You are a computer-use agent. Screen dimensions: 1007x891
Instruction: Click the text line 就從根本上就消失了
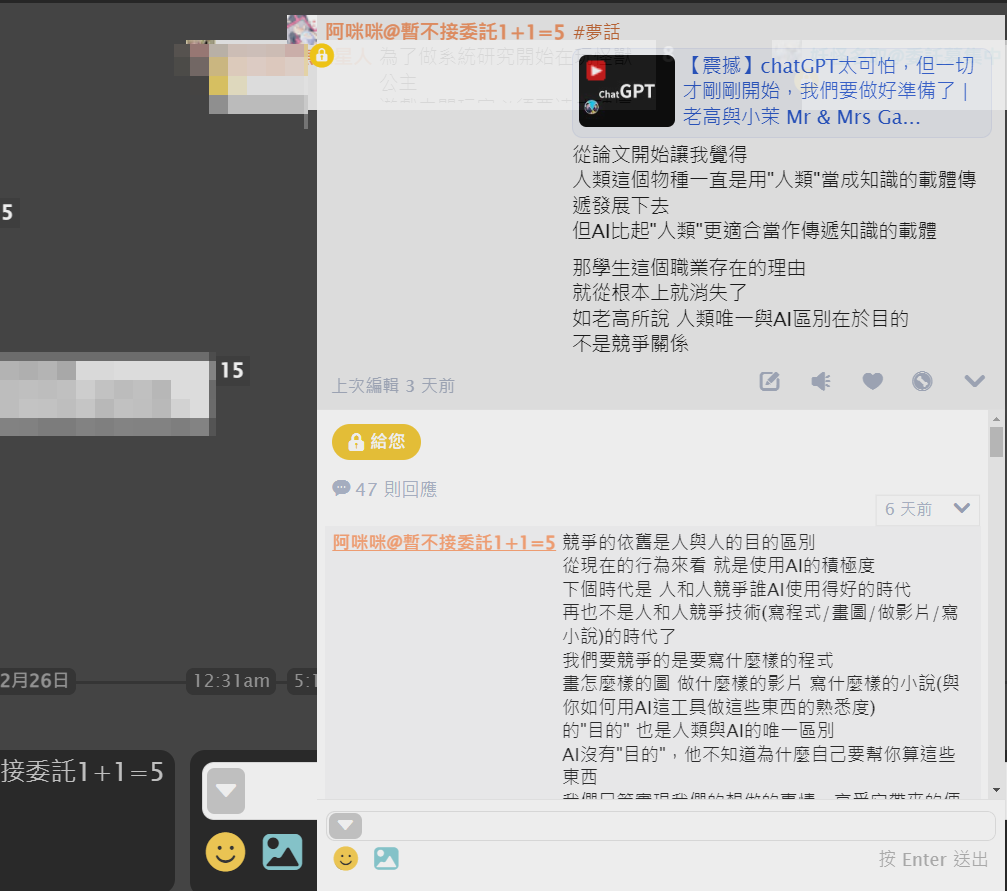pos(660,293)
